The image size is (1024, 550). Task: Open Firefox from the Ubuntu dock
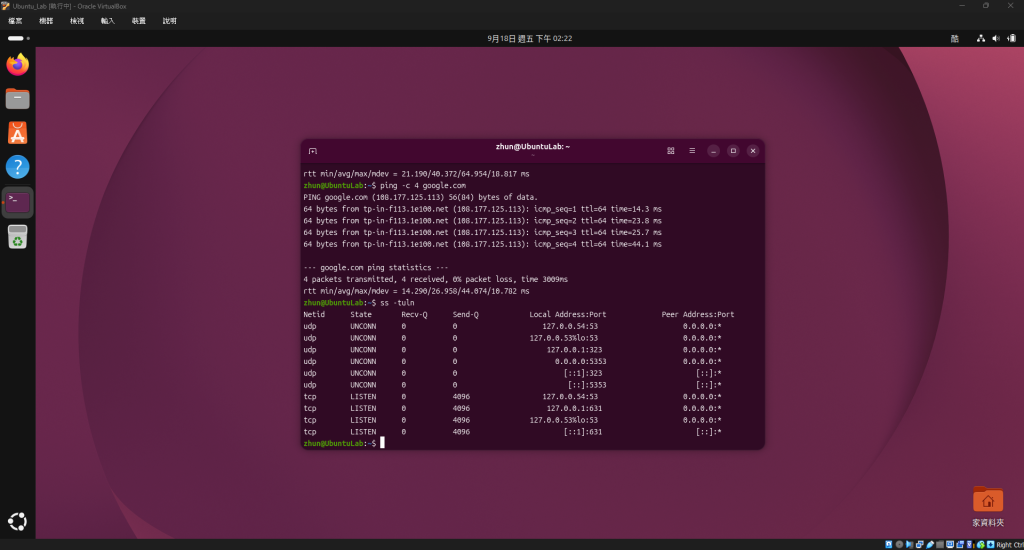click(x=18, y=64)
